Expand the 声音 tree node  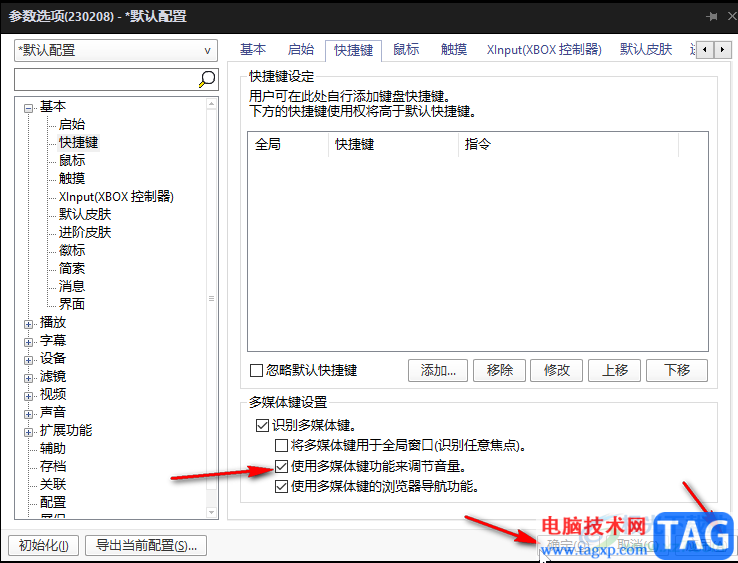[29, 414]
